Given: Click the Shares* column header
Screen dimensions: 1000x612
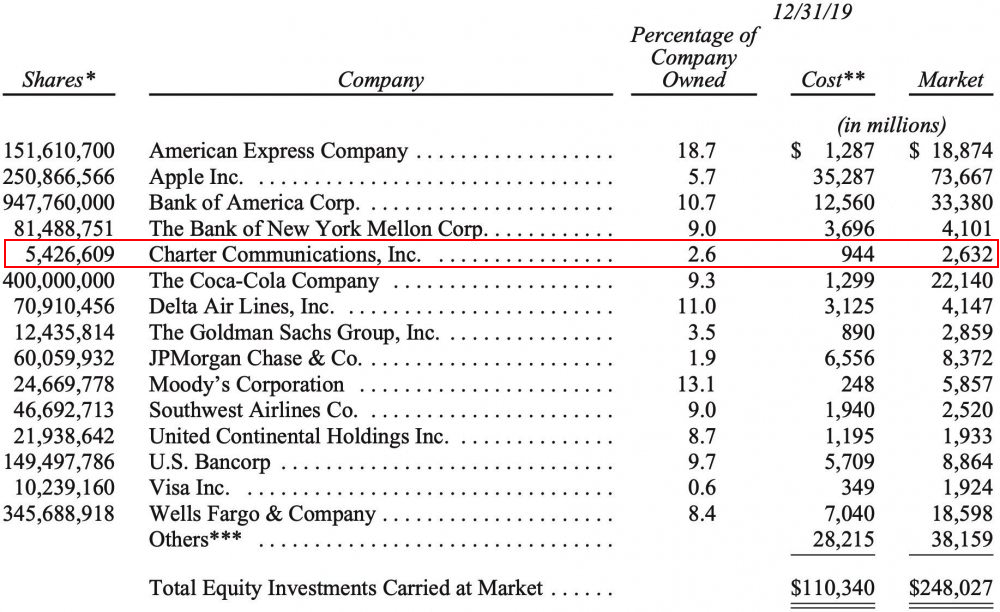Looking at the screenshot, I should 58,80.
